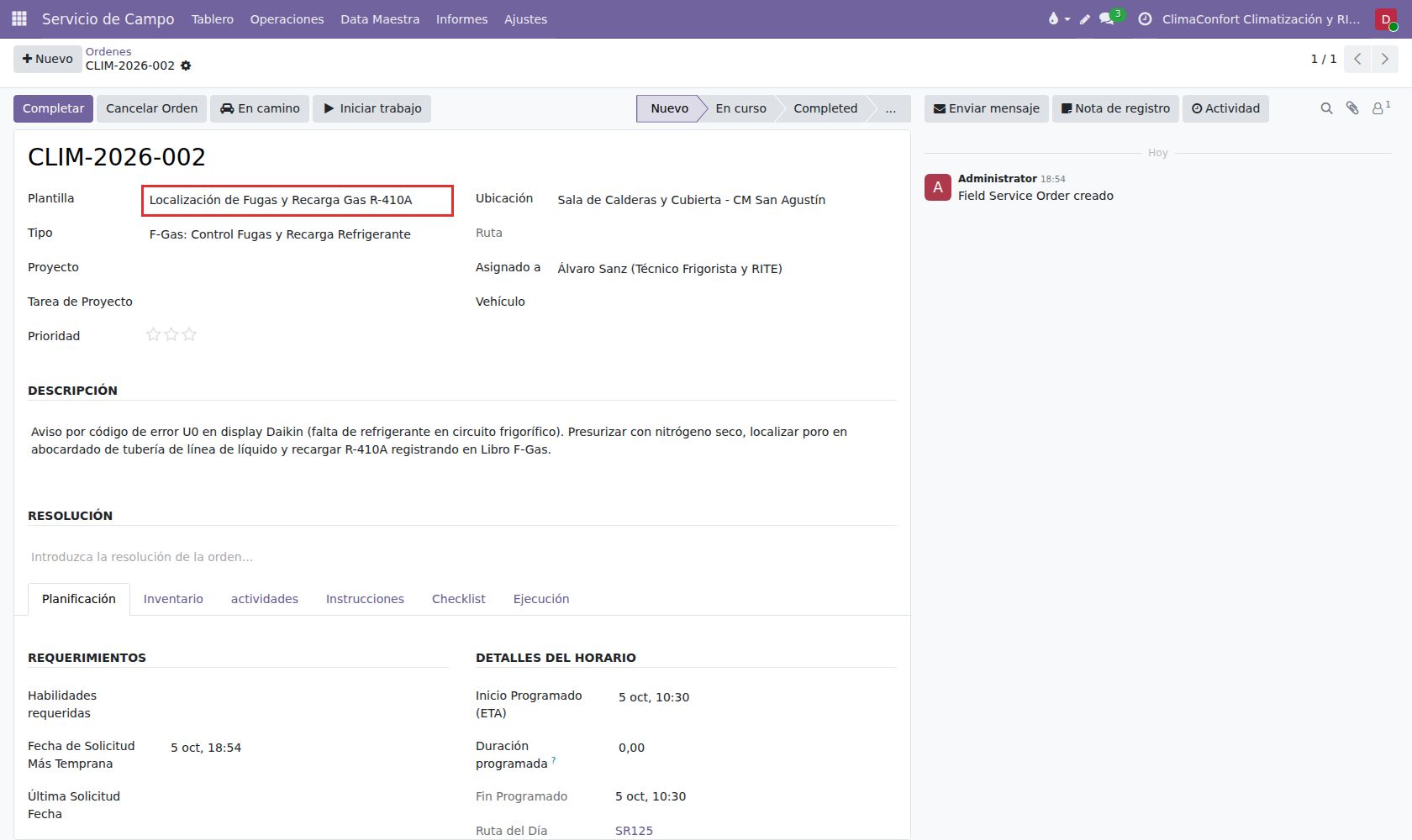
Task: Click the Administrator avatar in chatter
Action: pos(938,187)
